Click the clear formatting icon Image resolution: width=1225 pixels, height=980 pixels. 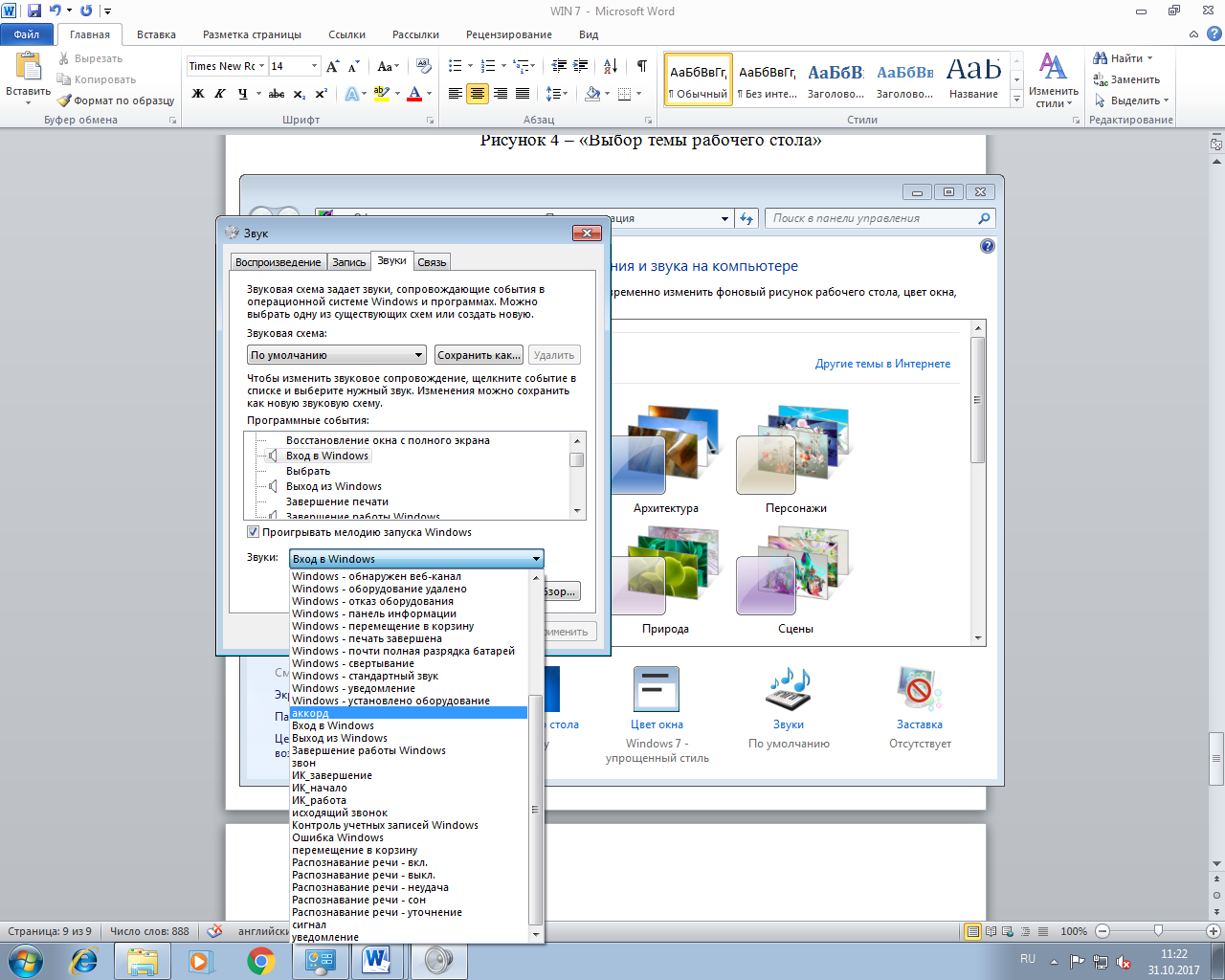tap(425, 66)
